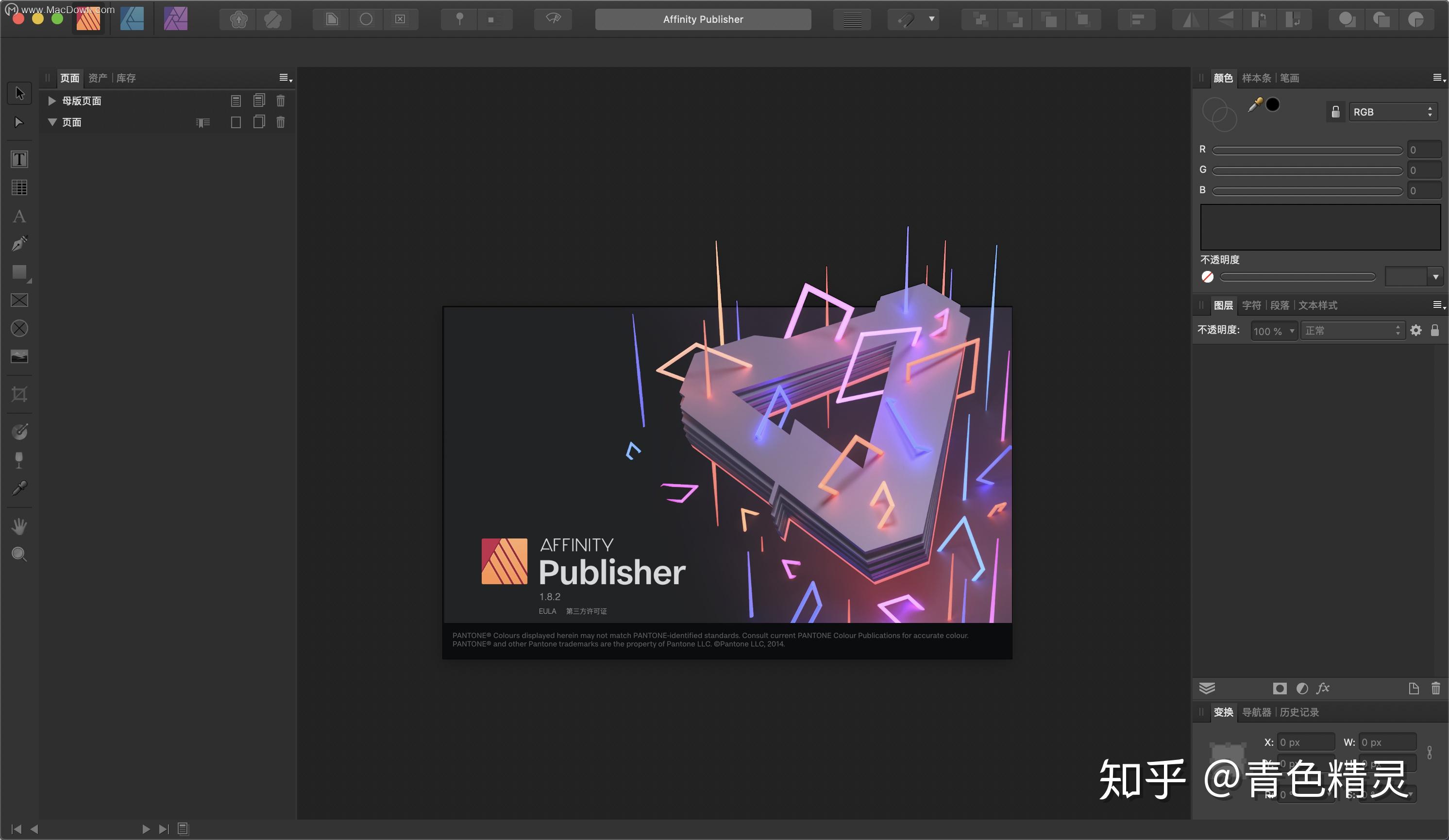Image resolution: width=1449 pixels, height=840 pixels.
Task: Click the mask layer icon
Action: [x=1280, y=688]
